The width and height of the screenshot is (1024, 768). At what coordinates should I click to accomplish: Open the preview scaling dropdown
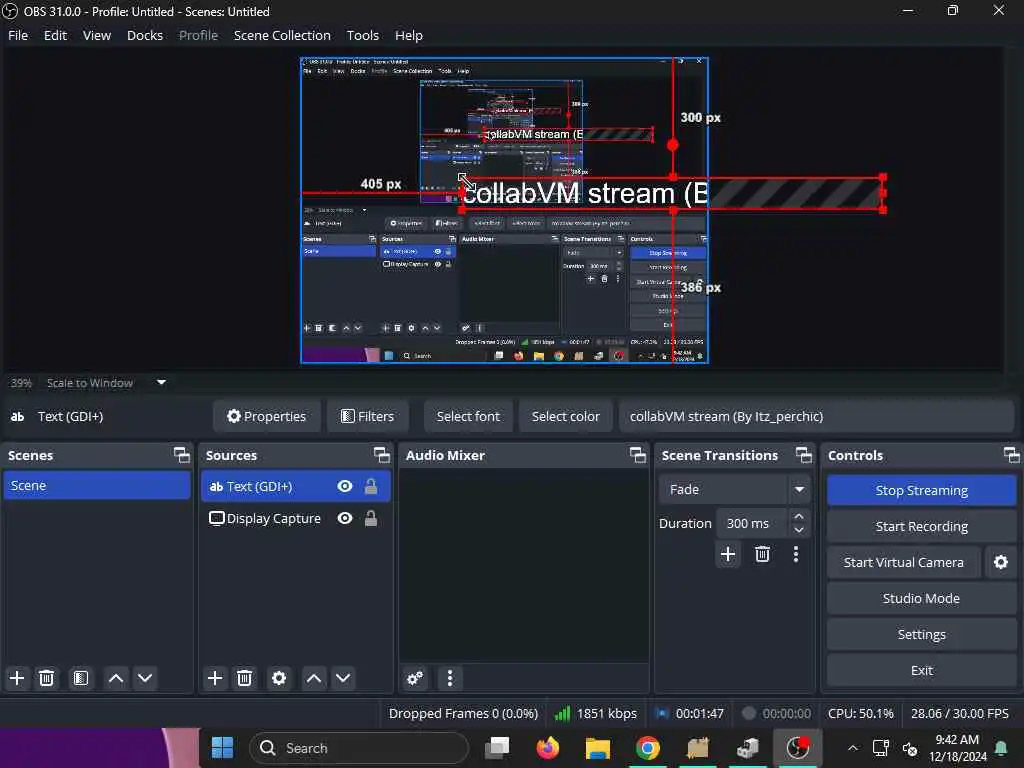coord(161,383)
